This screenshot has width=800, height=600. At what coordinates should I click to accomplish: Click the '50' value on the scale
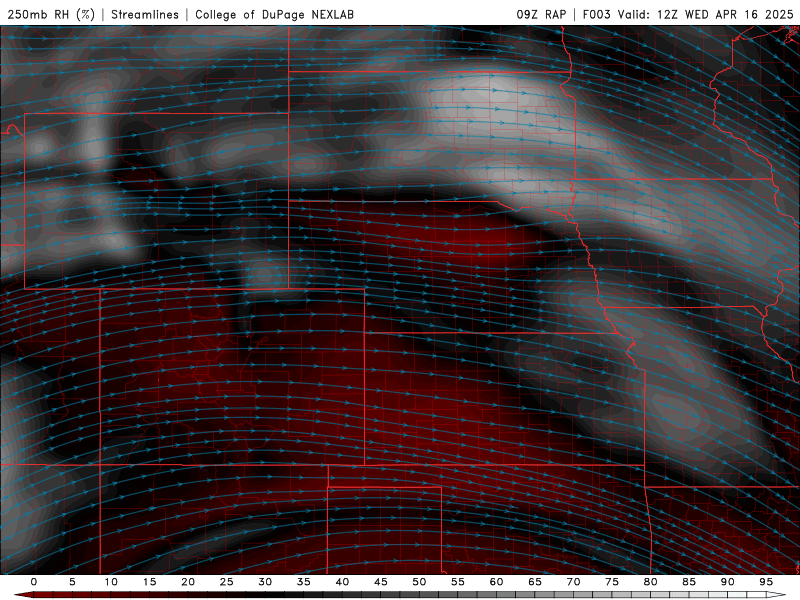(419, 582)
